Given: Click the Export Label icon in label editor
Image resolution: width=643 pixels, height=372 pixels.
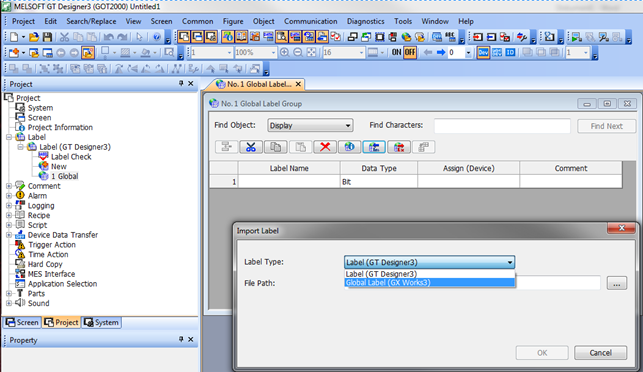Looking at the screenshot, I should (399, 147).
